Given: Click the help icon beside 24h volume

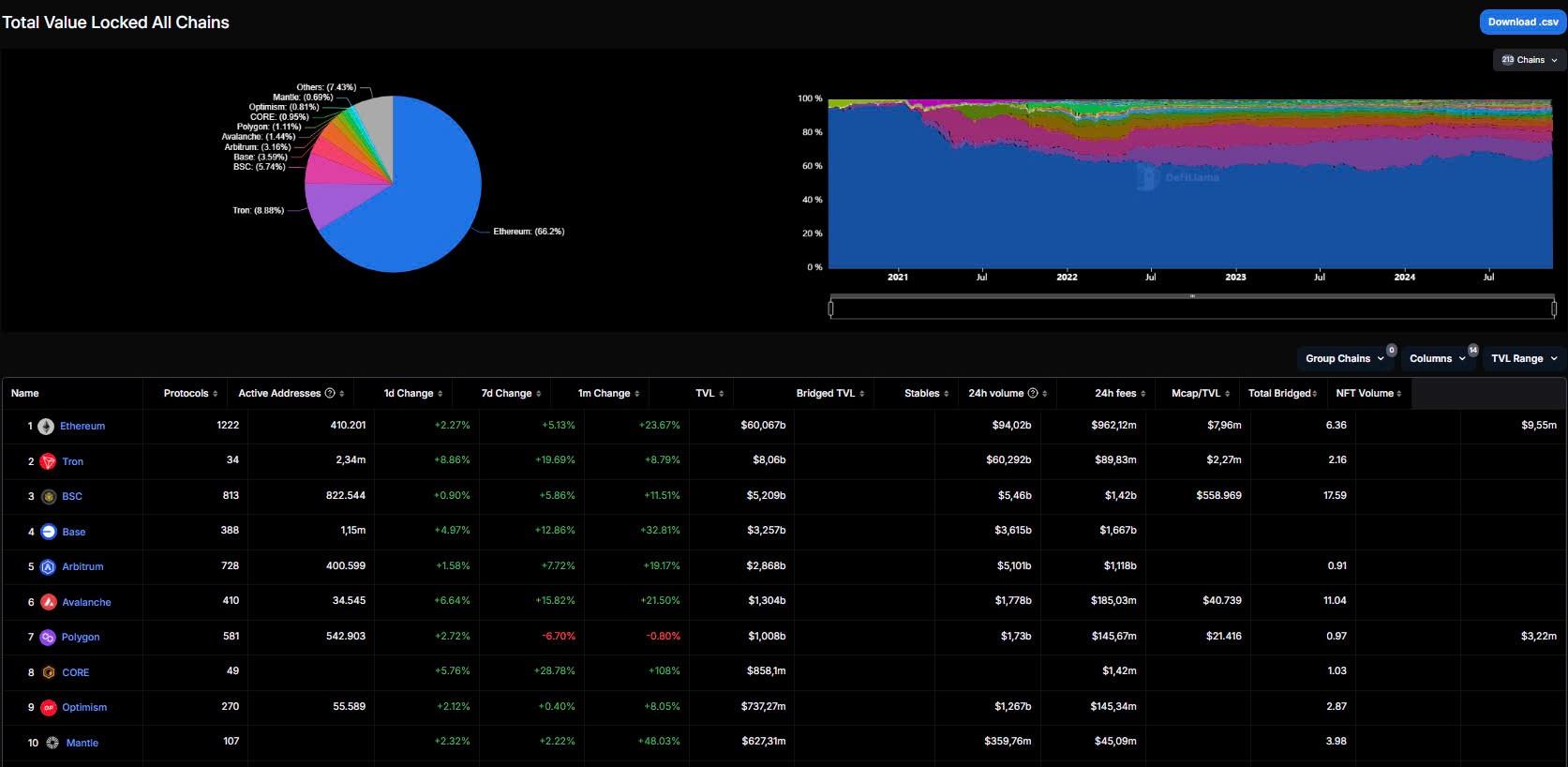Looking at the screenshot, I should tap(1033, 393).
